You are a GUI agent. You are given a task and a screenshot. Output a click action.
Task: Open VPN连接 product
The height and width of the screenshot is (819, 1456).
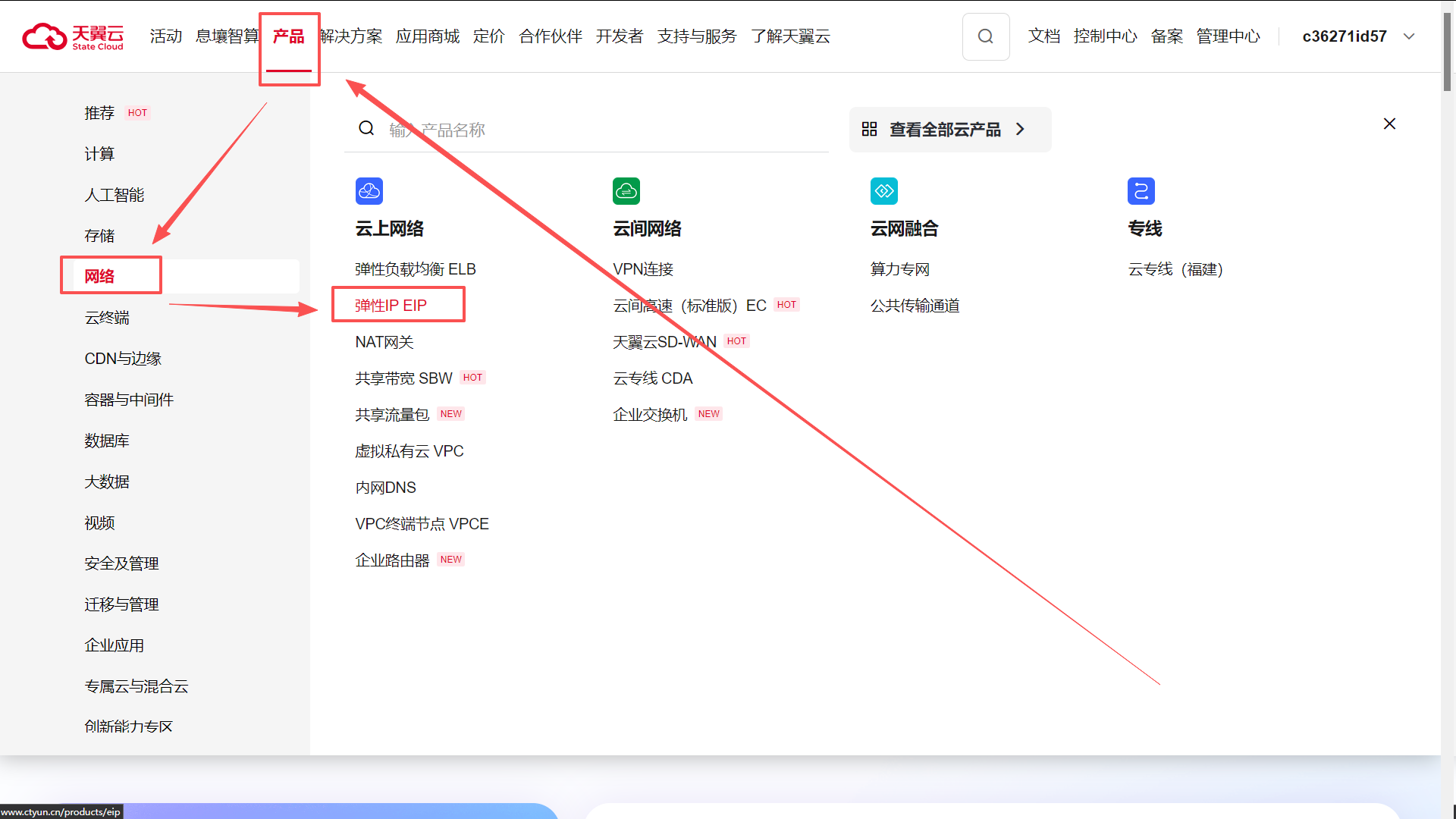tap(643, 269)
